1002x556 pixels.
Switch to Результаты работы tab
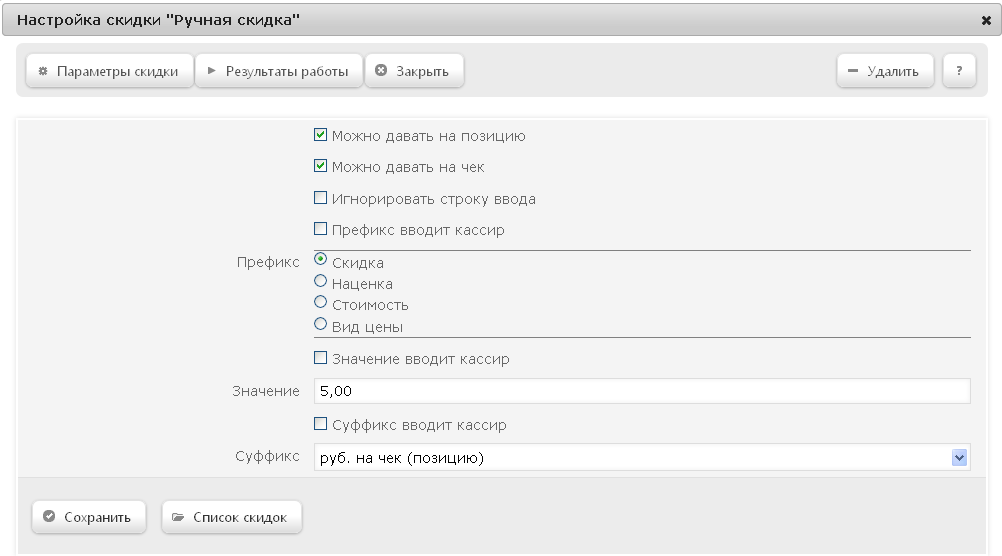[279, 71]
